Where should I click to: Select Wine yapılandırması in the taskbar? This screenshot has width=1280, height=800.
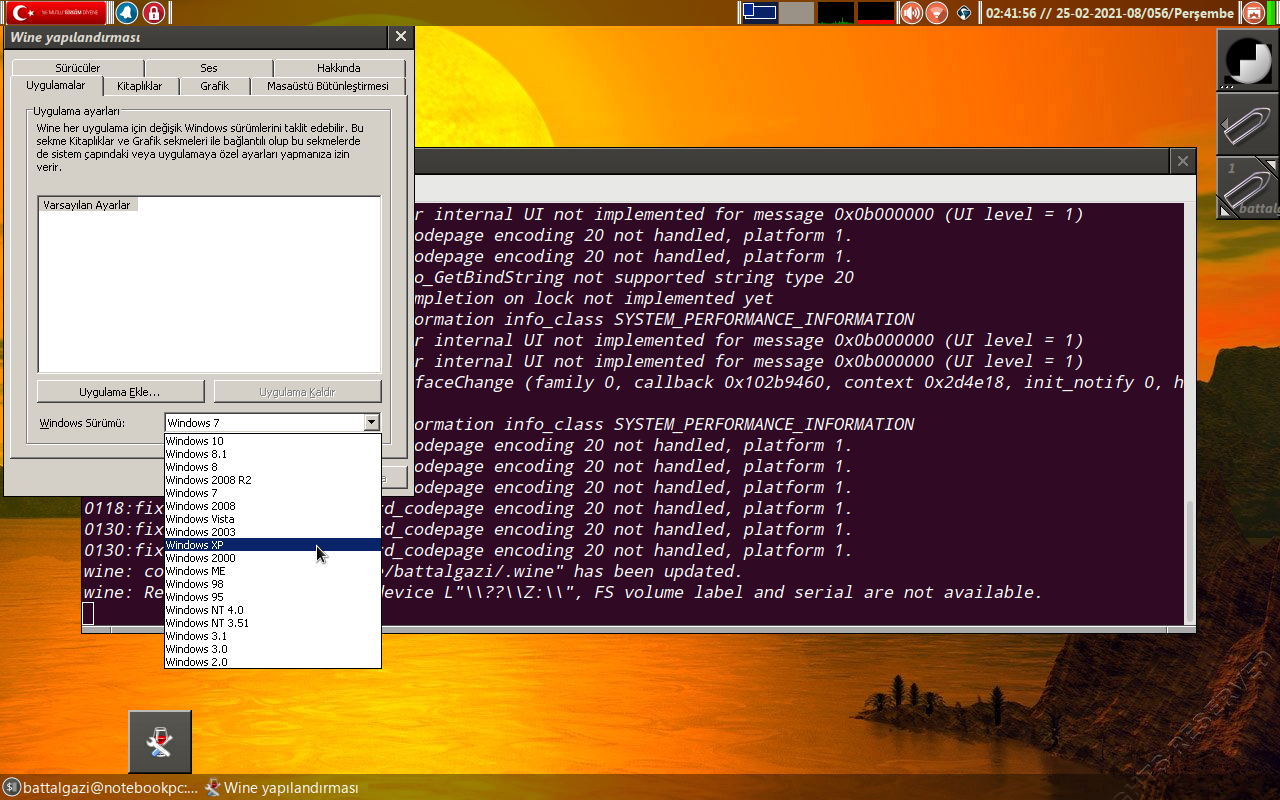[281, 787]
